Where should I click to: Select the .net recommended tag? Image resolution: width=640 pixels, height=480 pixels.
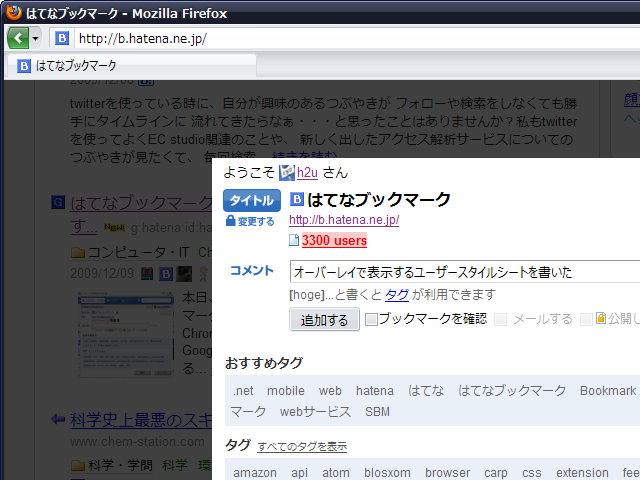(243, 391)
